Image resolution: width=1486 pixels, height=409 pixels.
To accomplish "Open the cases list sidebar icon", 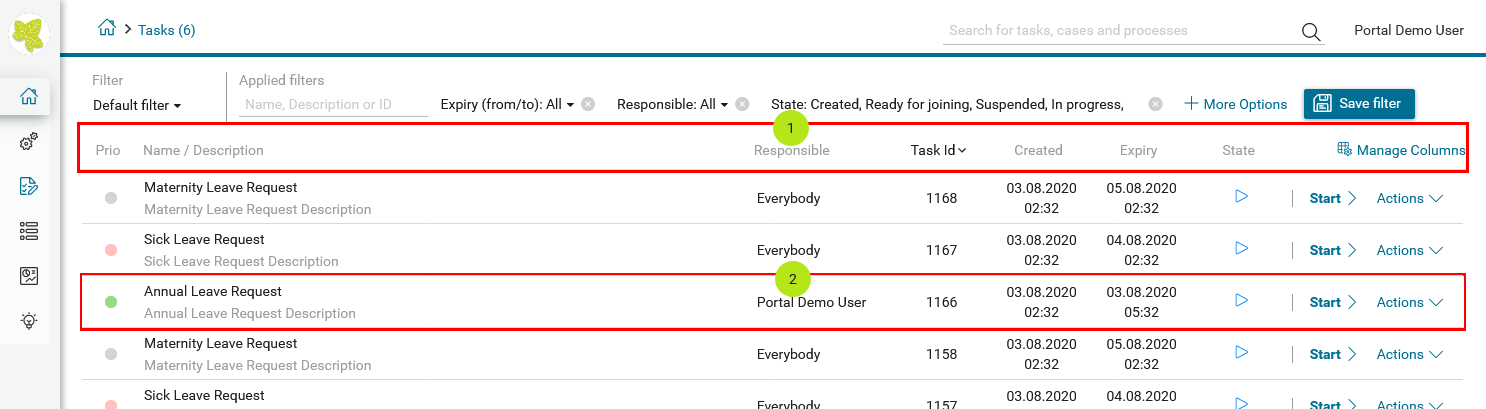I will (29, 231).
